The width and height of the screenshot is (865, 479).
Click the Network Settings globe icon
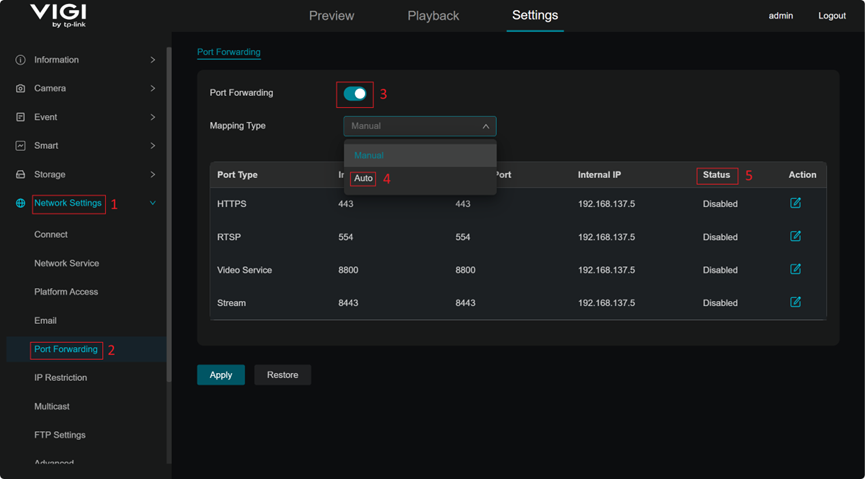pyautogui.click(x=20, y=203)
